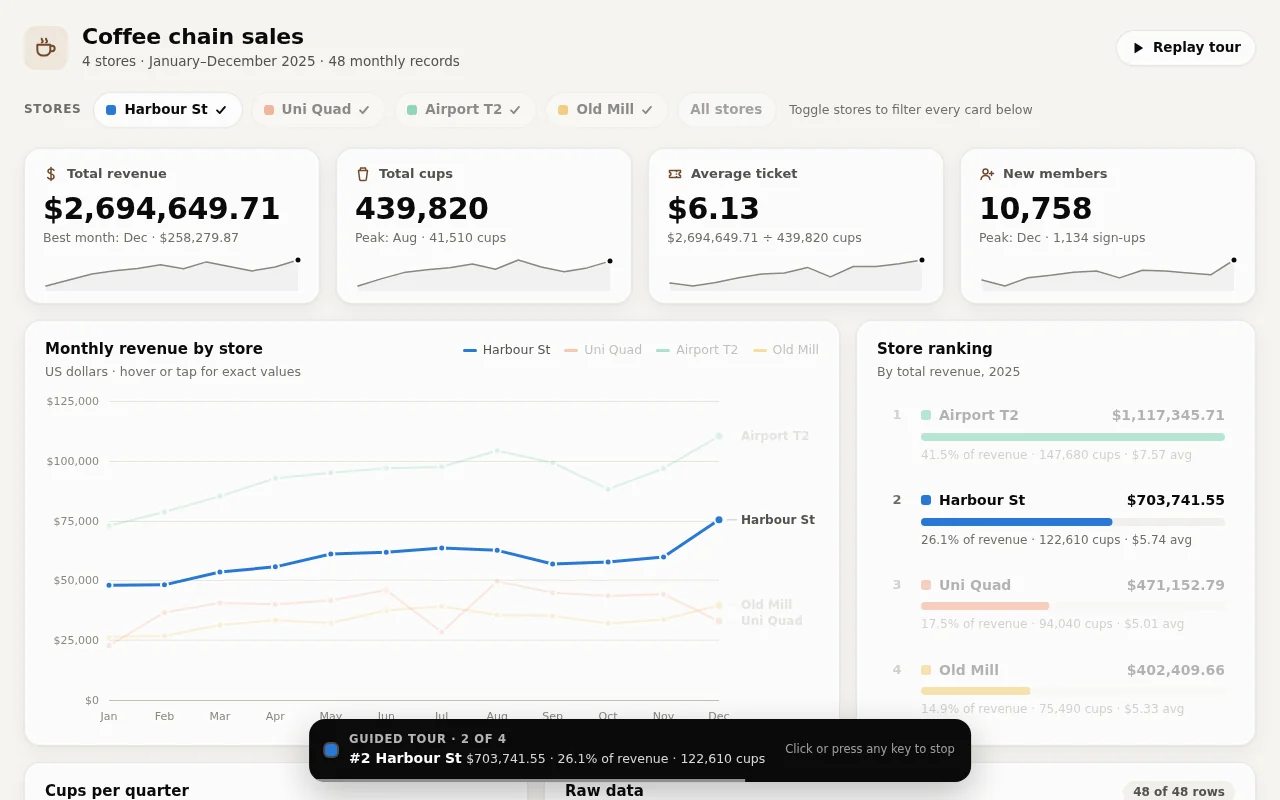Click Airport T2 in the chart legend
Screen dimensions: 1280x800
click(x=697, y=350)
